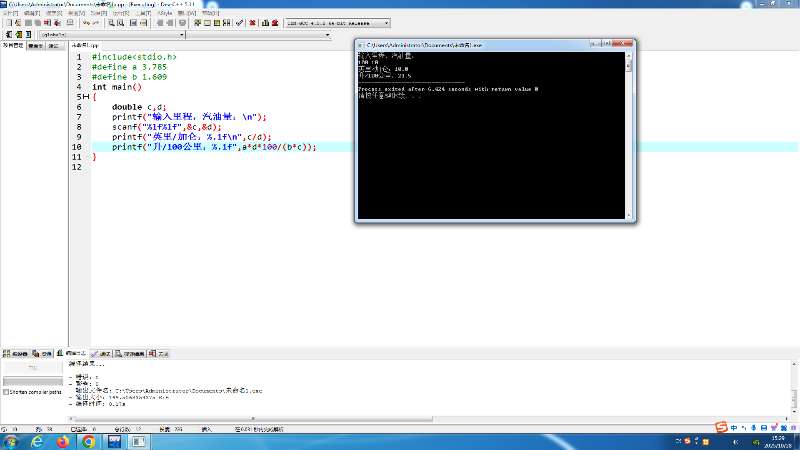800x450 pixels.
Task: Collapse the code fold marker at line 5
Action: click(86, 96)
